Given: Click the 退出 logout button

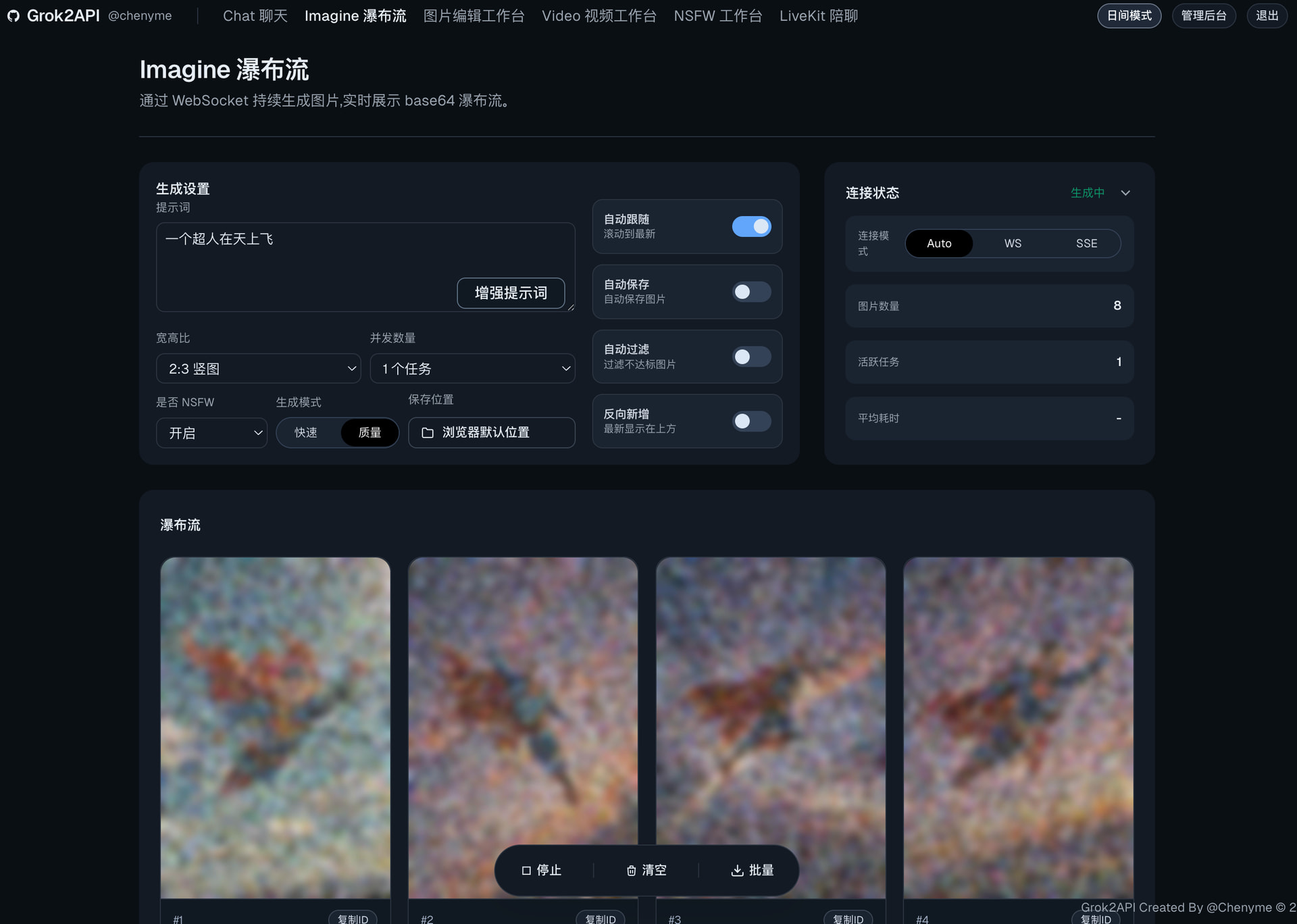Looking at the screenshot, I should [x=1267, y=16].
